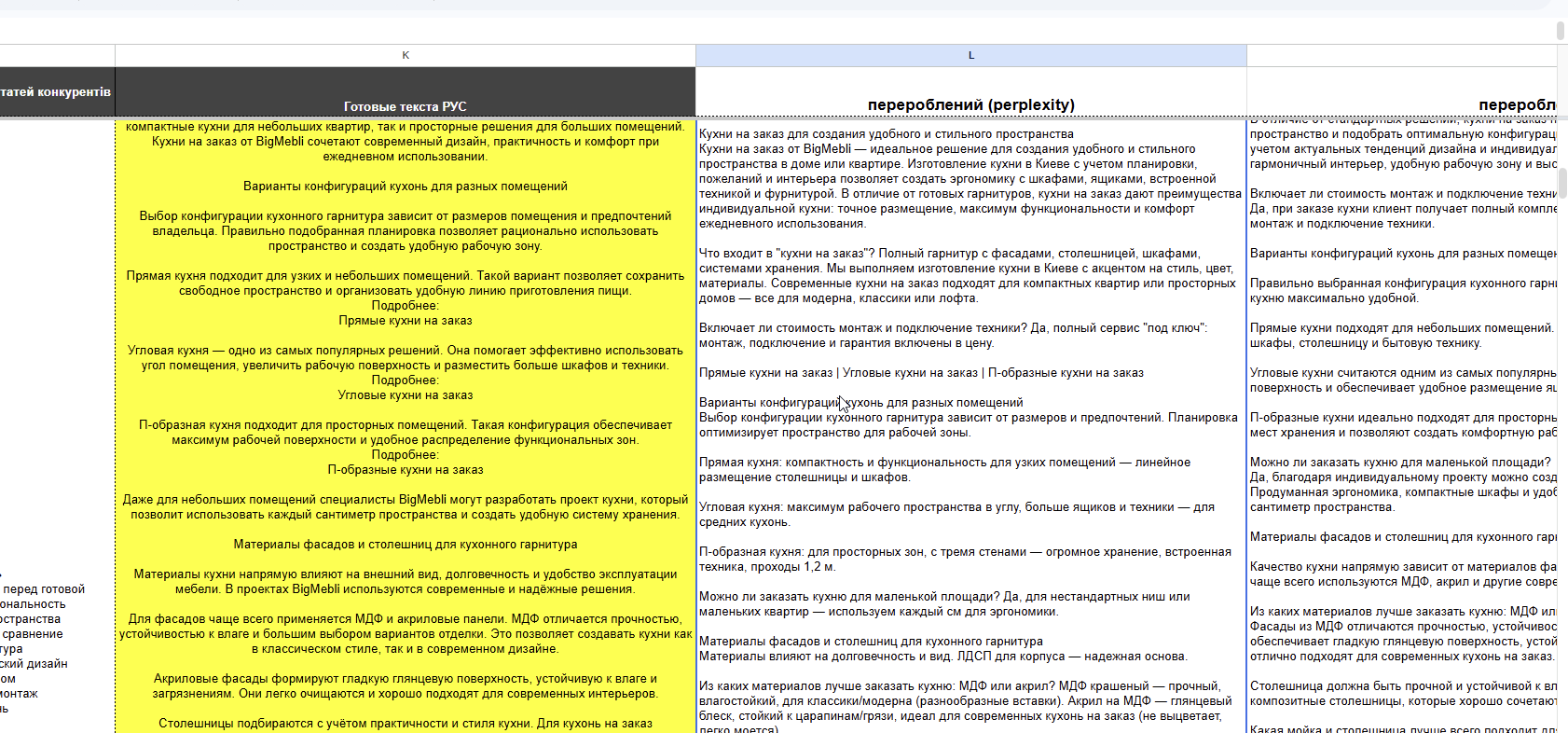Click the "Прямые кухни на заказ" line in yellow cell
The image size is (1568, 733).
406,321
